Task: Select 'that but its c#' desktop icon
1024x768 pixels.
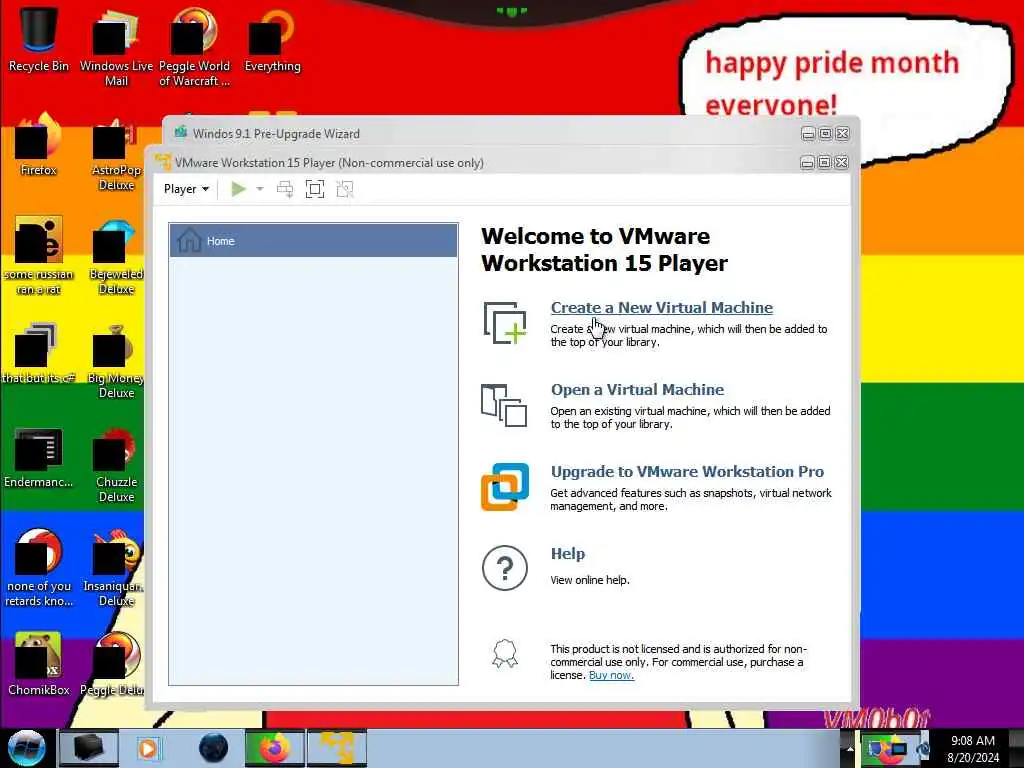Action: (39, 353)
